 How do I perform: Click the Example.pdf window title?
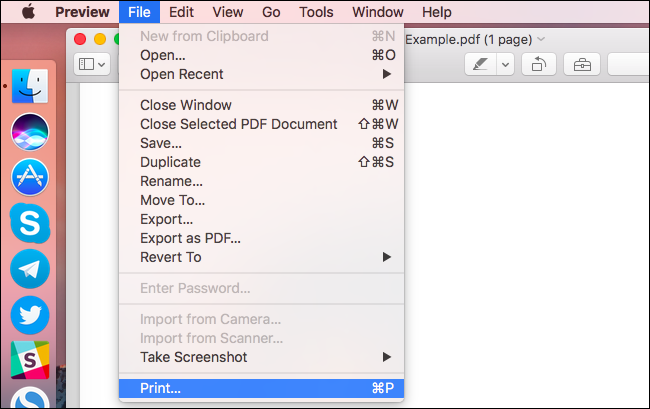(470, 37)
